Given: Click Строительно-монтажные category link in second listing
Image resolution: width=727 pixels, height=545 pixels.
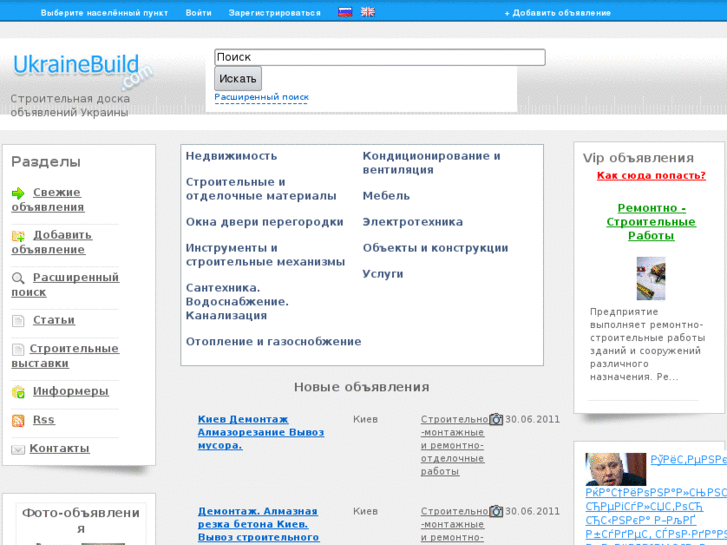Looking at the screenshot, I should [x=453, y=525].
